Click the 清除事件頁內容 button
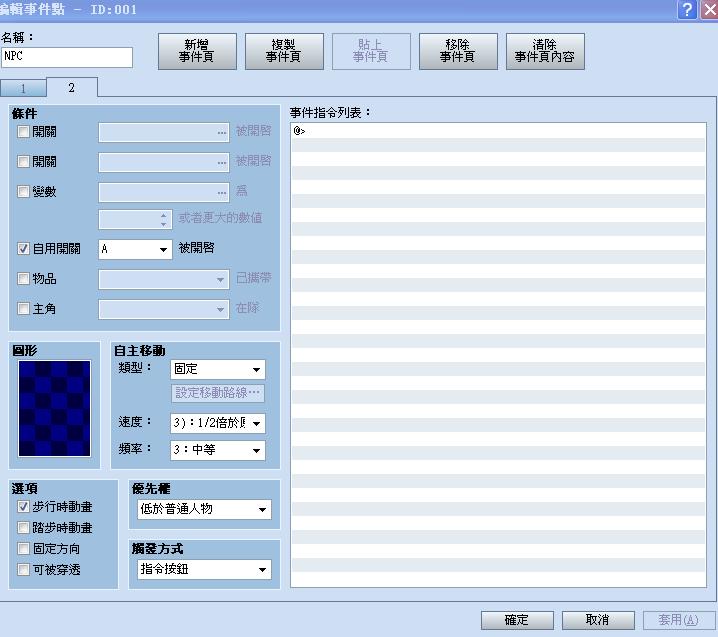Viewport: 718px width, 637px height. [545, 51]
